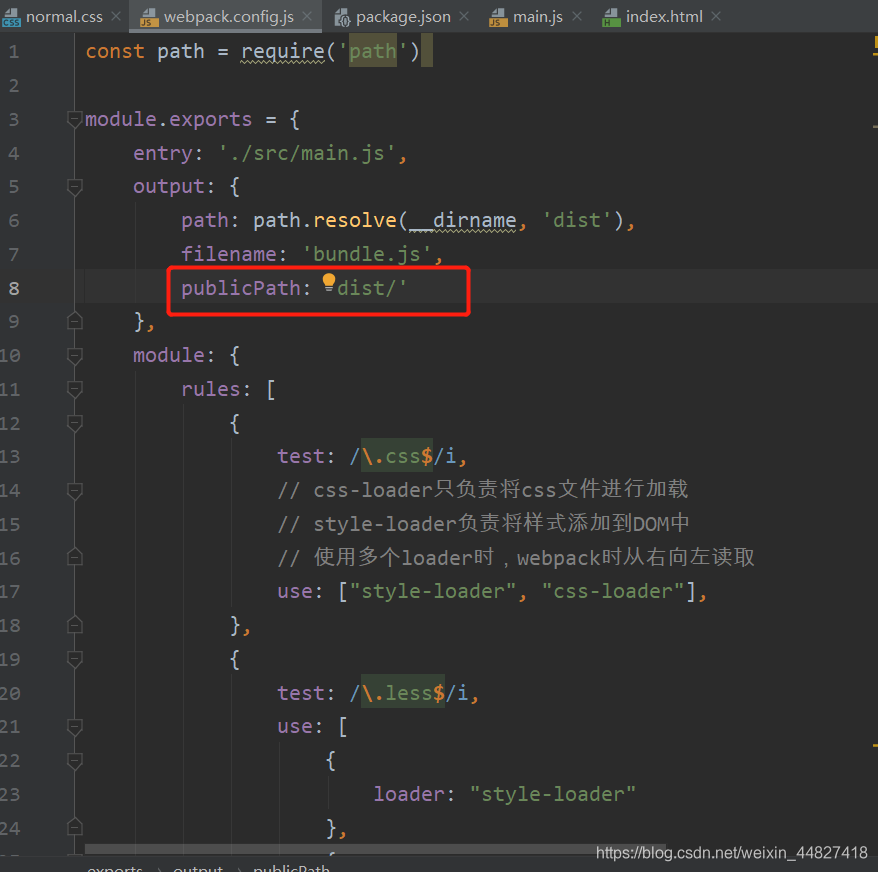
Task: Click the 'require' function call on line 1
Action: [283, 52]
